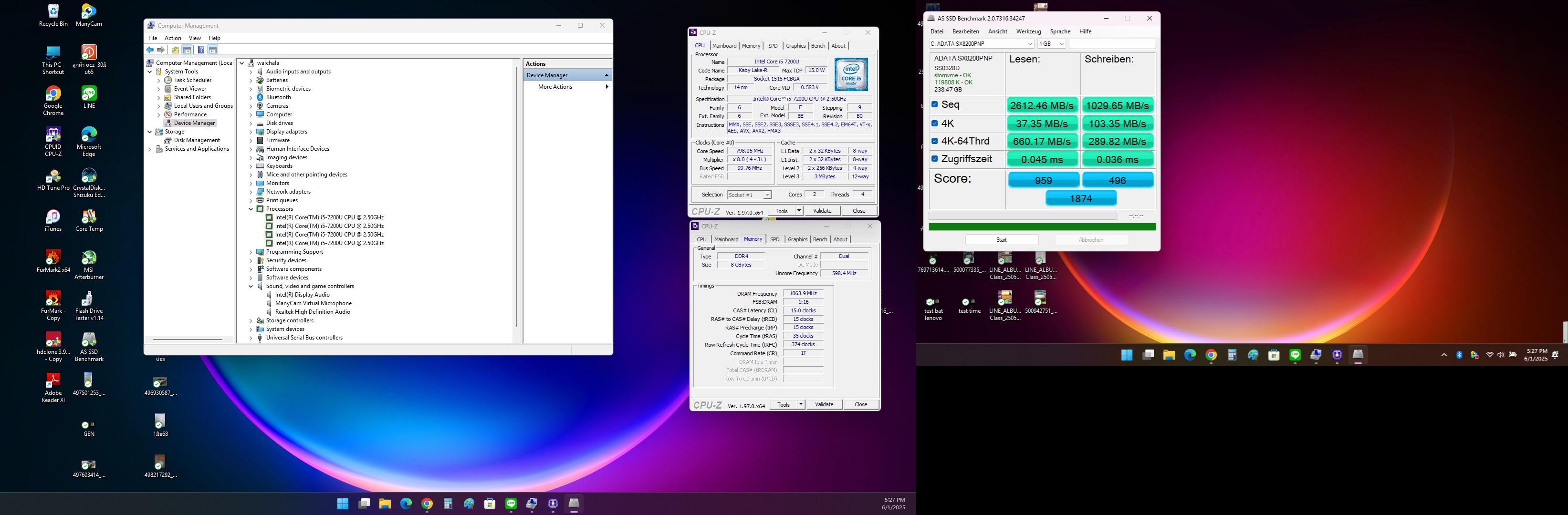1568x515 pixels.
Task: Click the empty field beside 1 GB dropdown
Action: click(1112, 44)
